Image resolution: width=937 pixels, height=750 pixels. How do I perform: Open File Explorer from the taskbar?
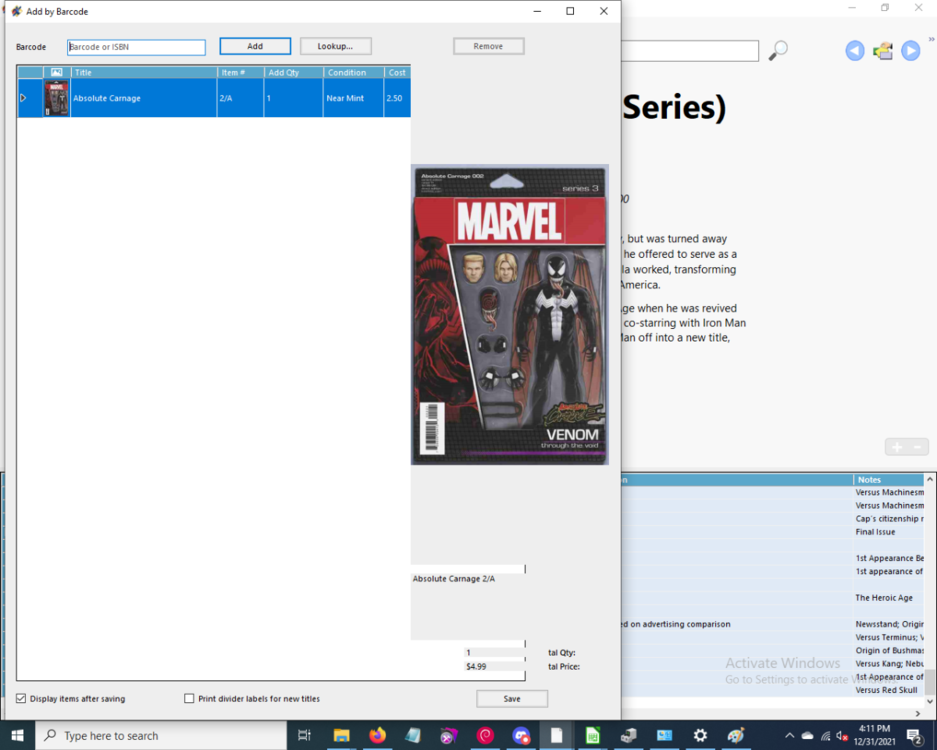[x=341, y=736]
